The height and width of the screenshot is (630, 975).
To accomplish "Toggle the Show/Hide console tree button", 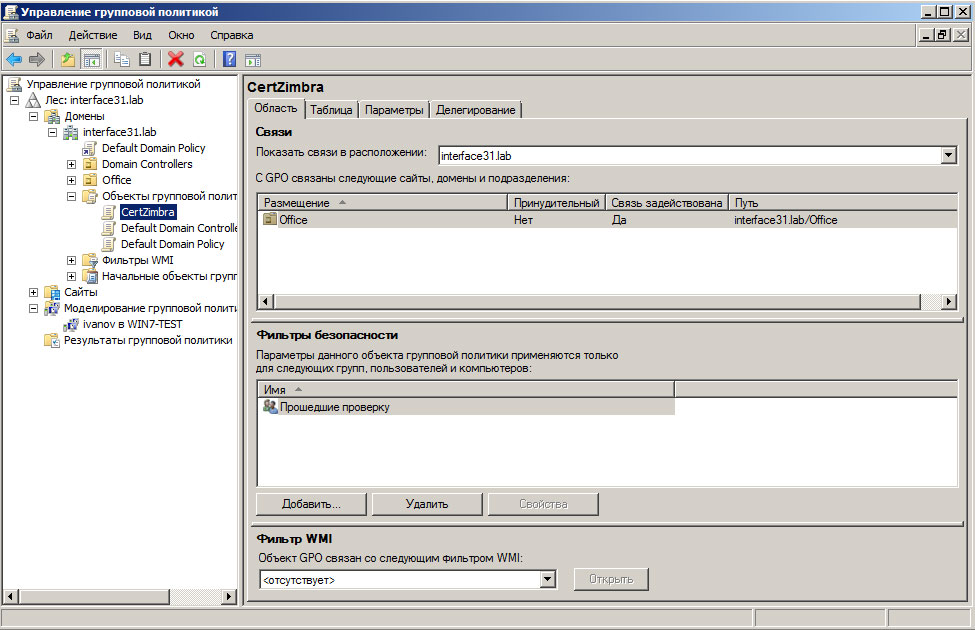I will pos(92,60).
